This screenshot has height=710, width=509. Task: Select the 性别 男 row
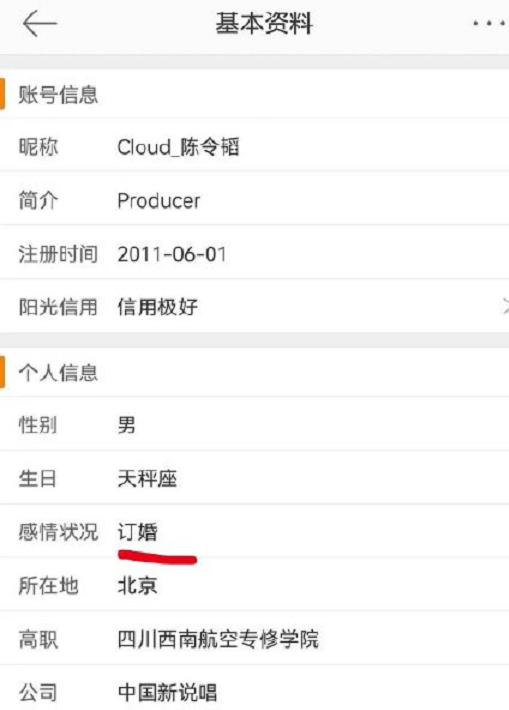(x=254, y=424)
